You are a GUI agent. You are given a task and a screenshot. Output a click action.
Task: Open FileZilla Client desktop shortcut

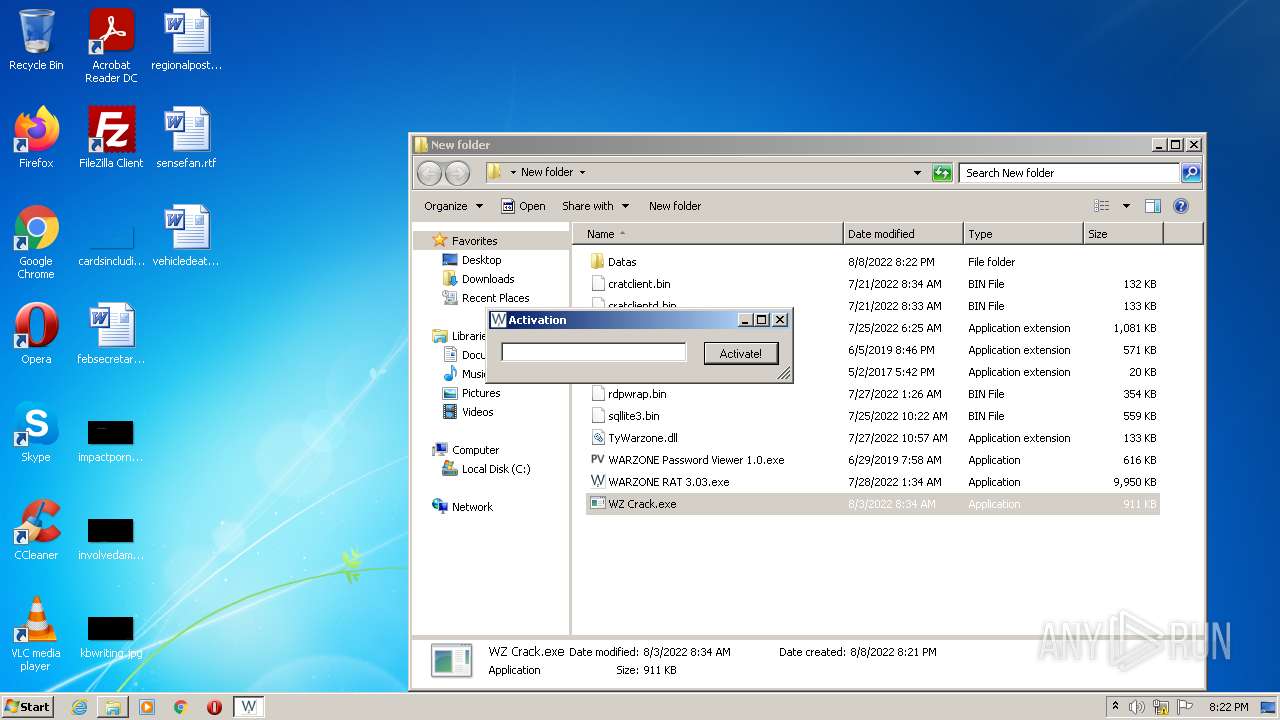(x=111, y=138)
